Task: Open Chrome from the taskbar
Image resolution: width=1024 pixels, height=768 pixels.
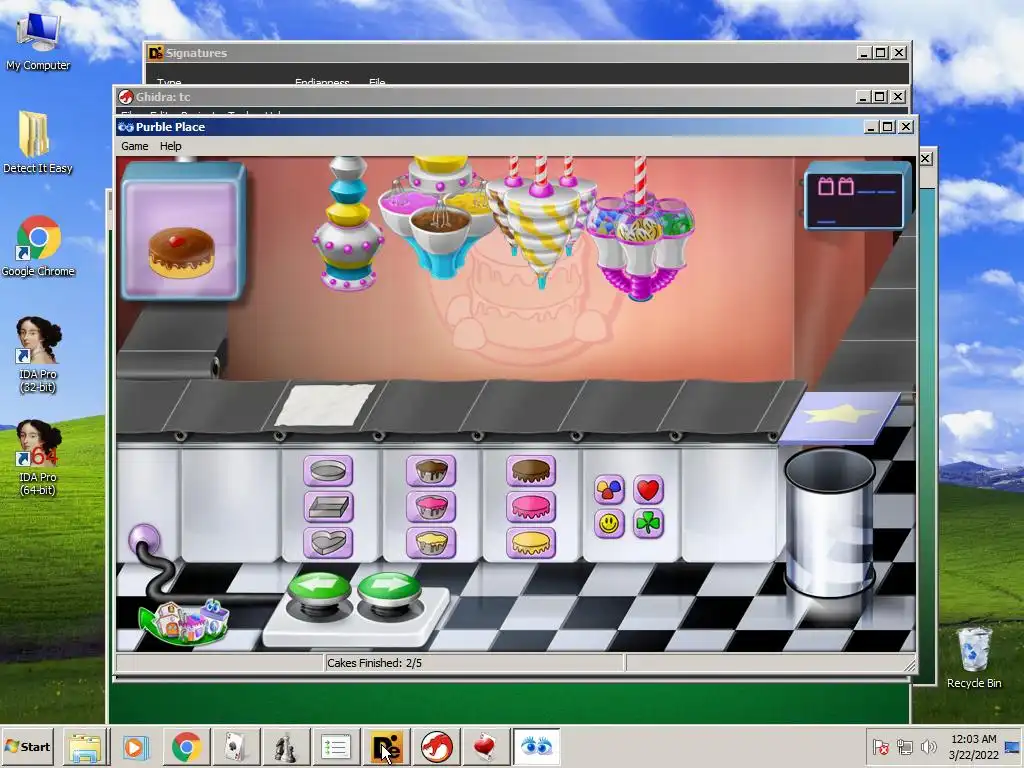Action: click(x=186, y=747)
